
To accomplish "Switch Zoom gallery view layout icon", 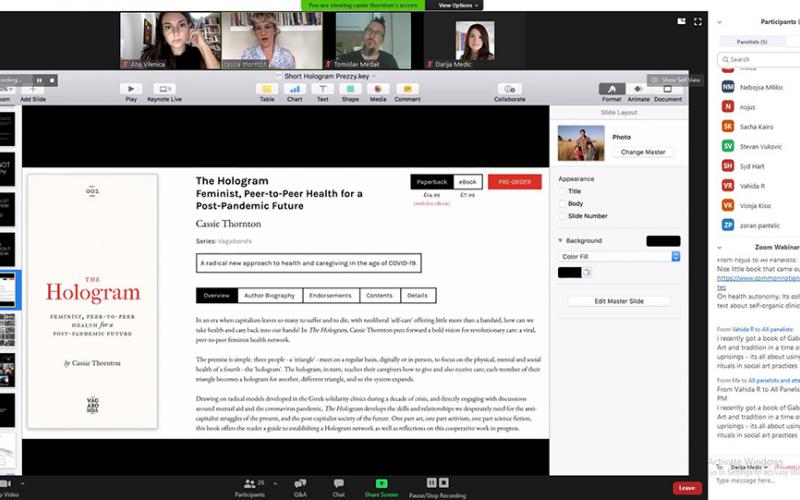I will coord(682,21).
